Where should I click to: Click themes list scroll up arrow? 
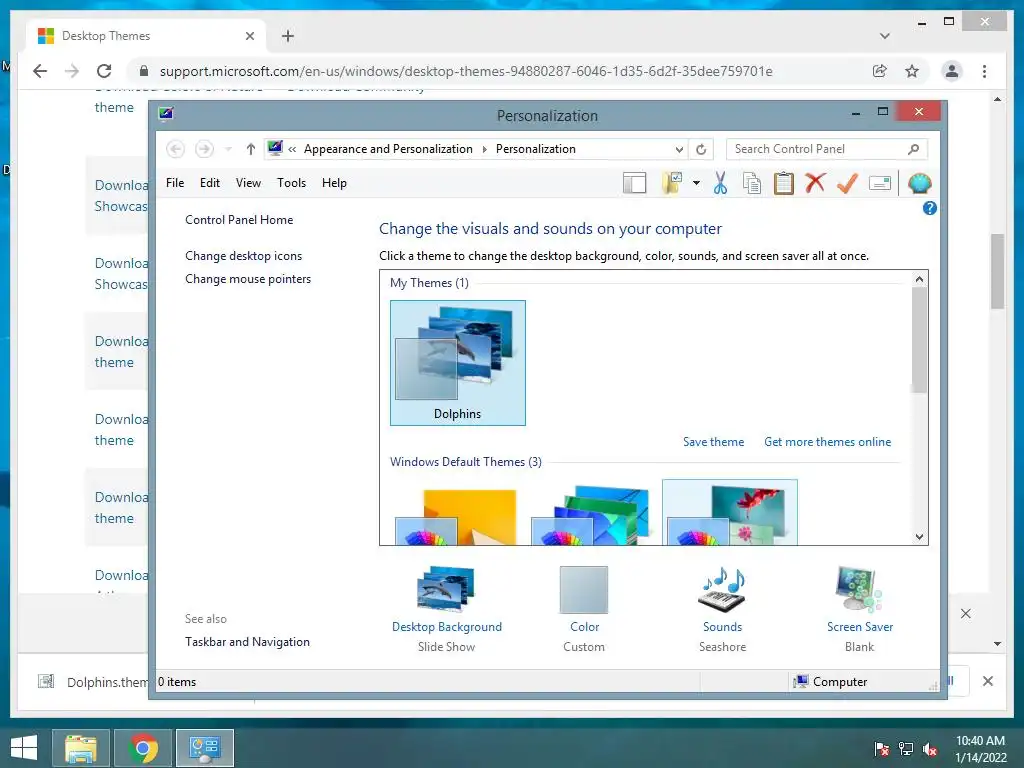920,279
